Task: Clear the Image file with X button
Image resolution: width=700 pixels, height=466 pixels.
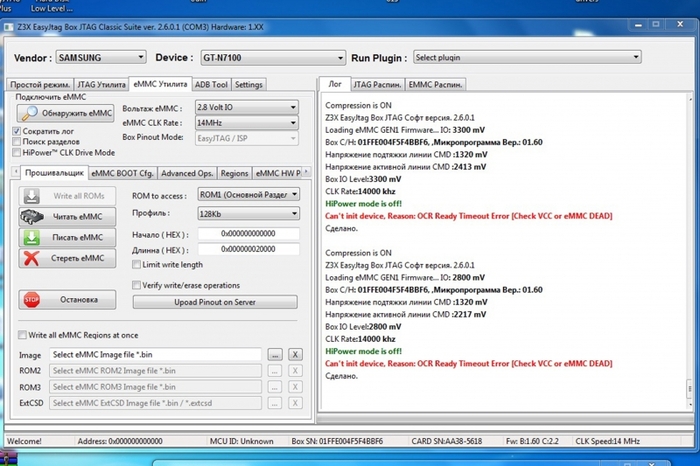Action: [295, 355]
